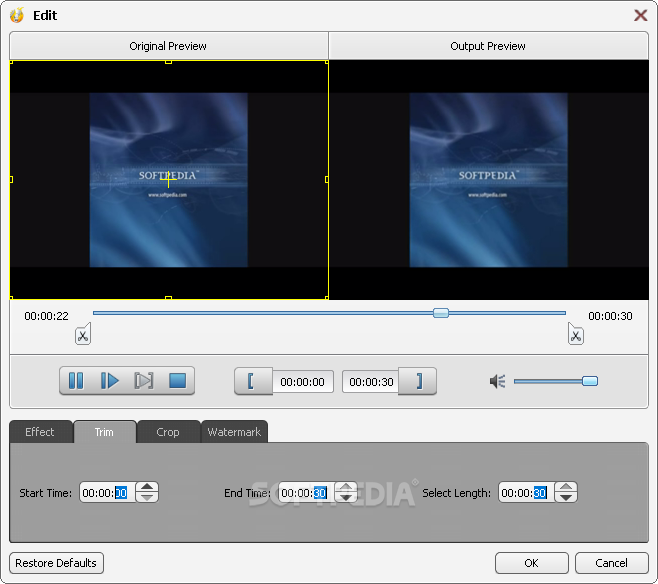The height and width of the screenshot is (584, 658).
Task: Increase Start Time with up arrow
Action: tap(147, 487)
